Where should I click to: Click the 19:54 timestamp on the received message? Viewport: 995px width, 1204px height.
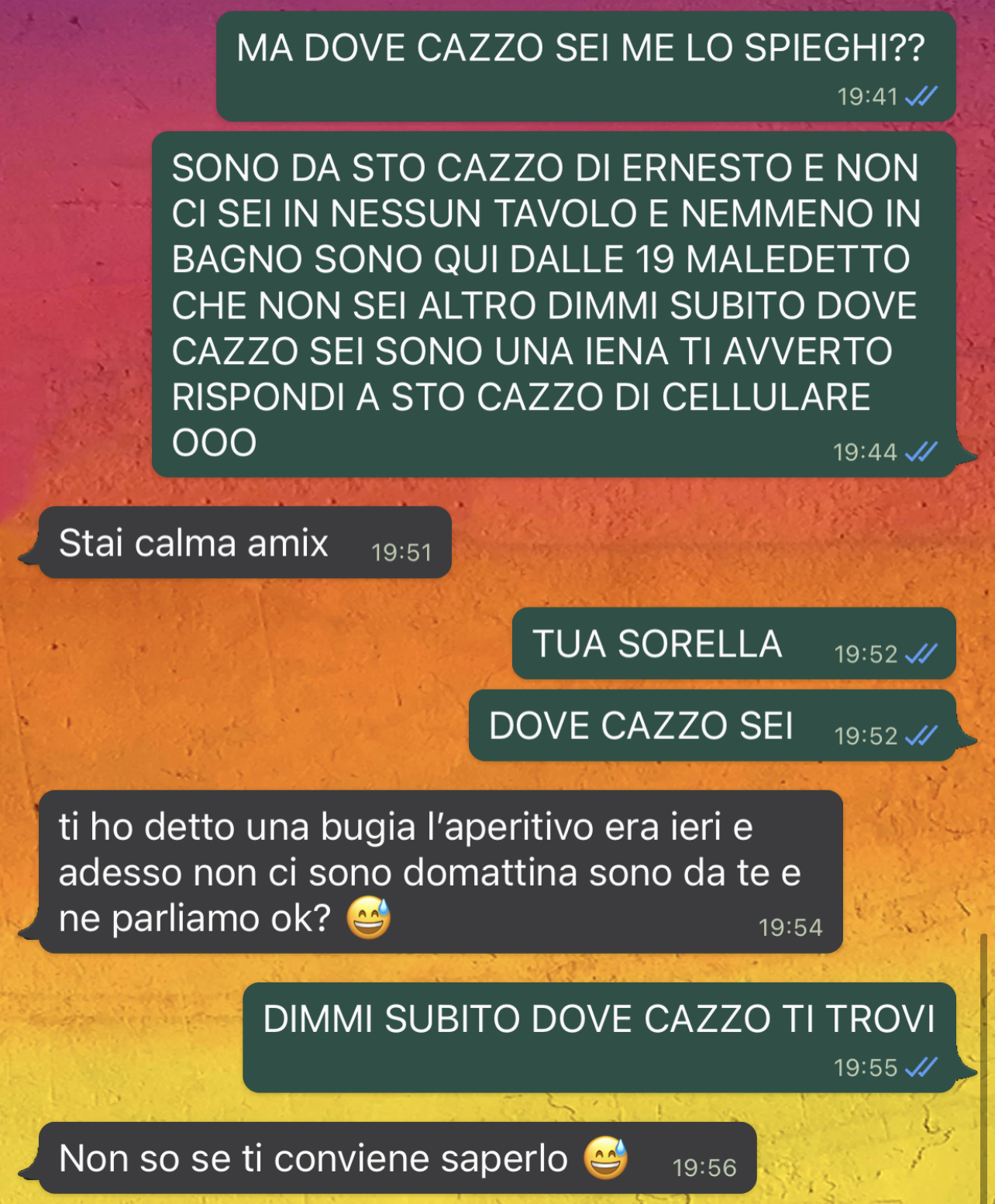(790, 927)
